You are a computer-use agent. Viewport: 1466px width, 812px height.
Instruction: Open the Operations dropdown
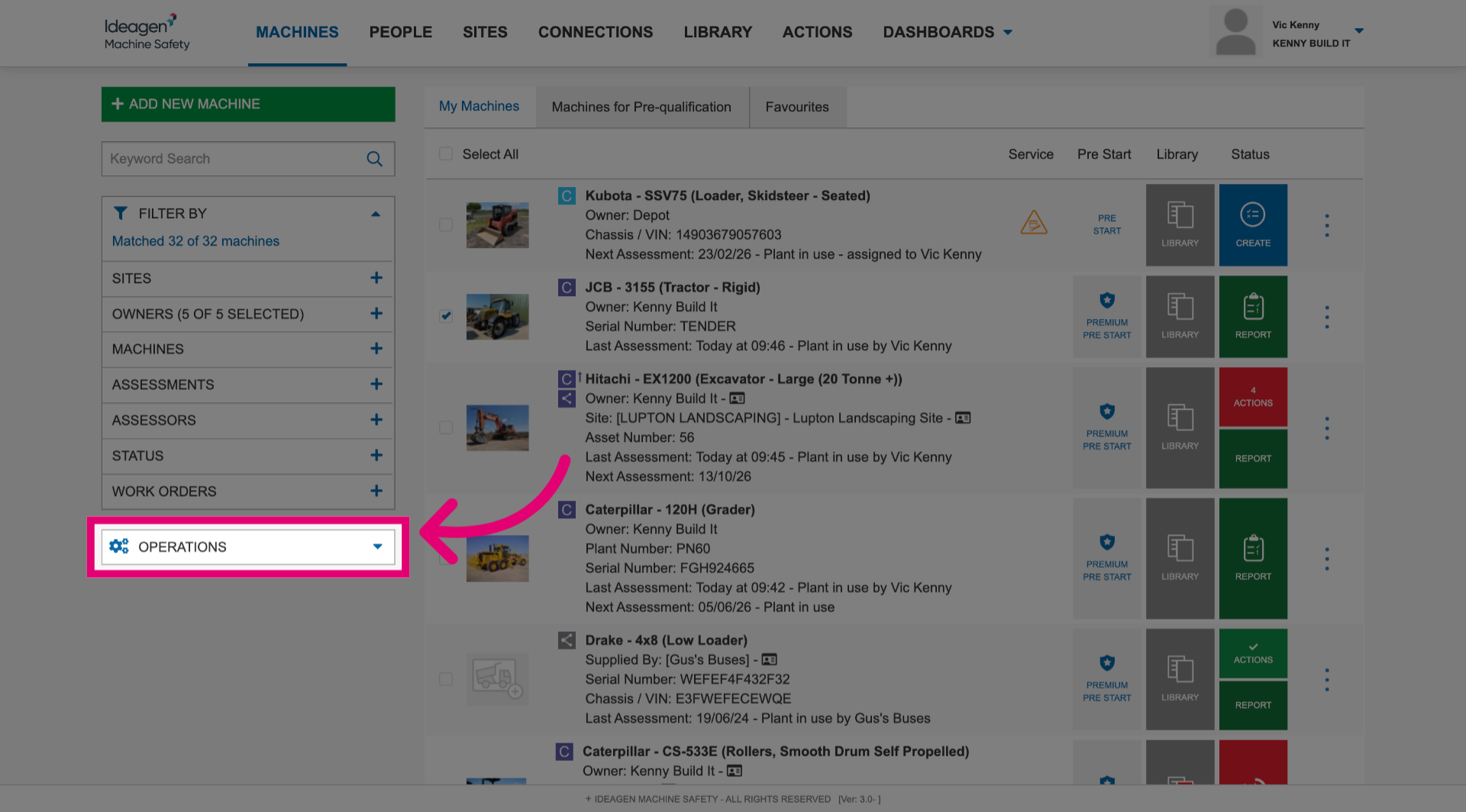pyautogui.click(x=248, y=546)
